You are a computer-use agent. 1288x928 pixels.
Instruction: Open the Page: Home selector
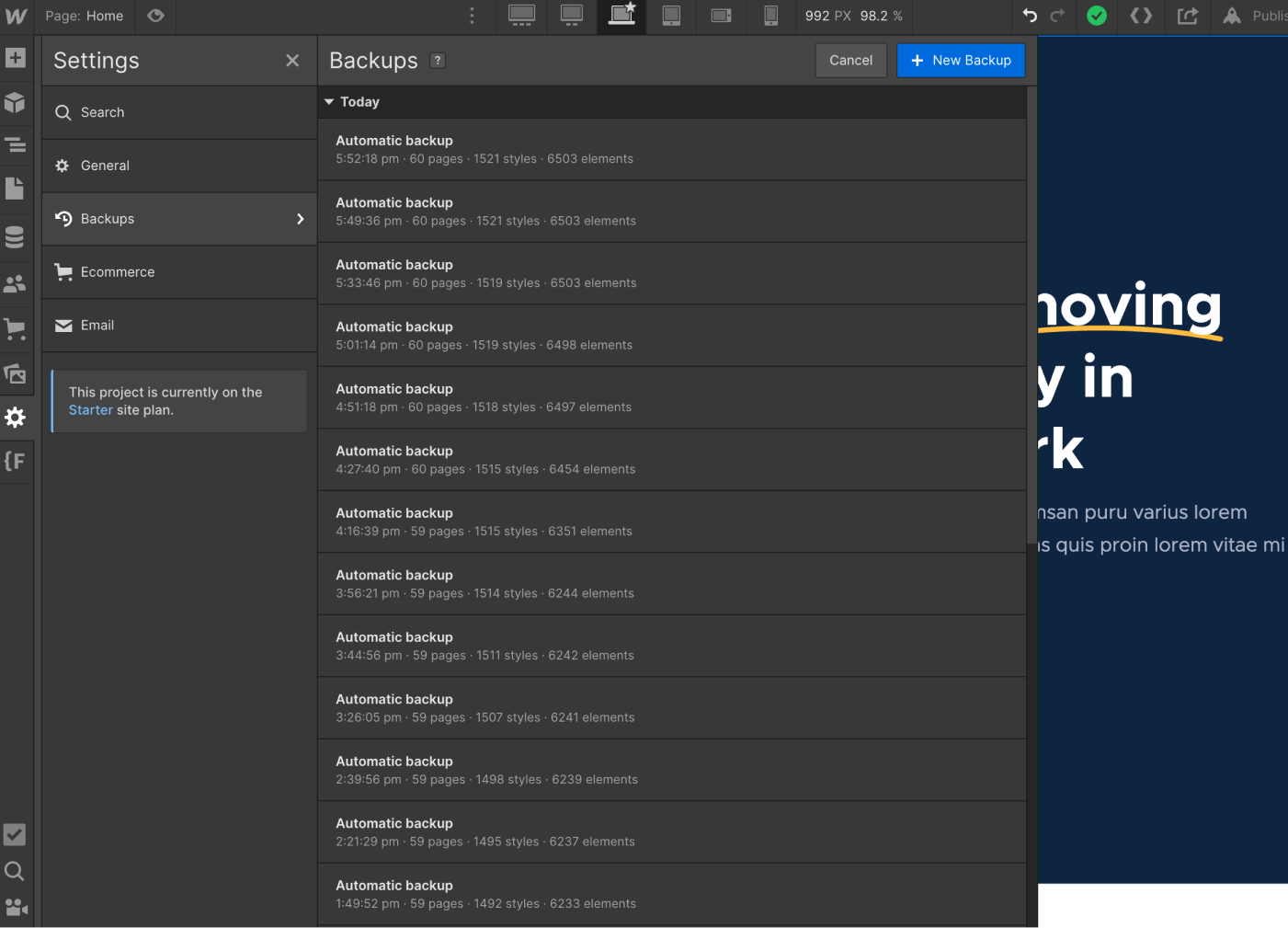[85, 16]
